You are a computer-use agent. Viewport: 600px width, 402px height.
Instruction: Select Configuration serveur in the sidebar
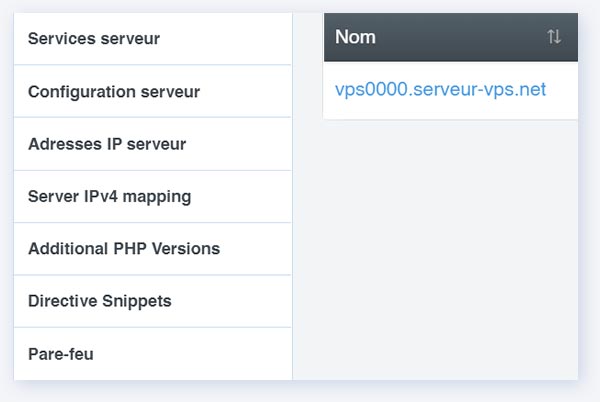(x=114, y=92)
